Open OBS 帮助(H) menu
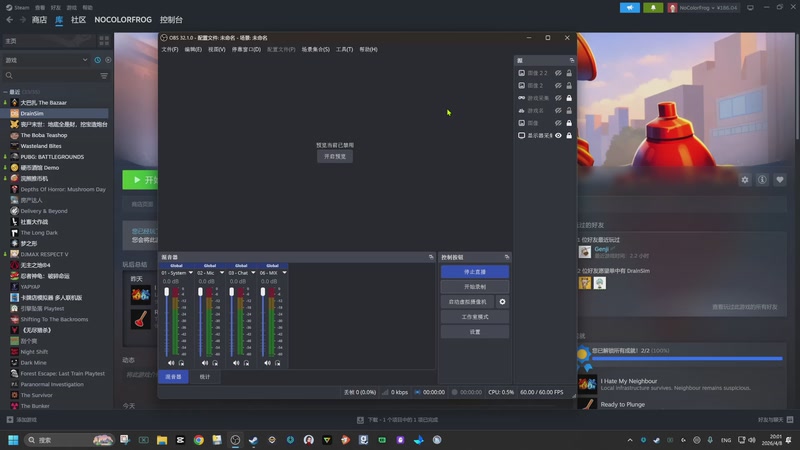This screenshot has width=800, height=450. pos(368,49)
